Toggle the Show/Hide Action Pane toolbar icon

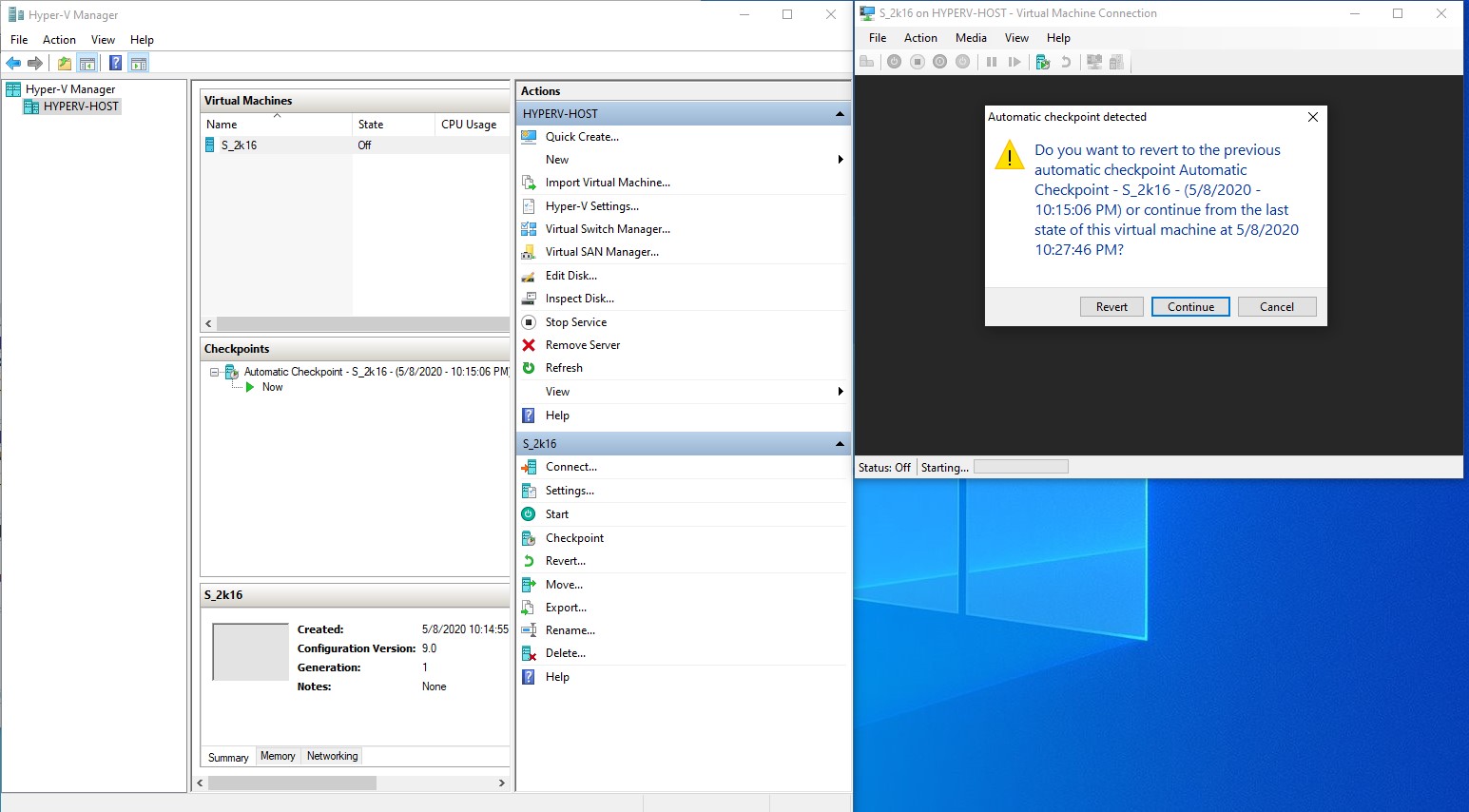tap(139, 64)
